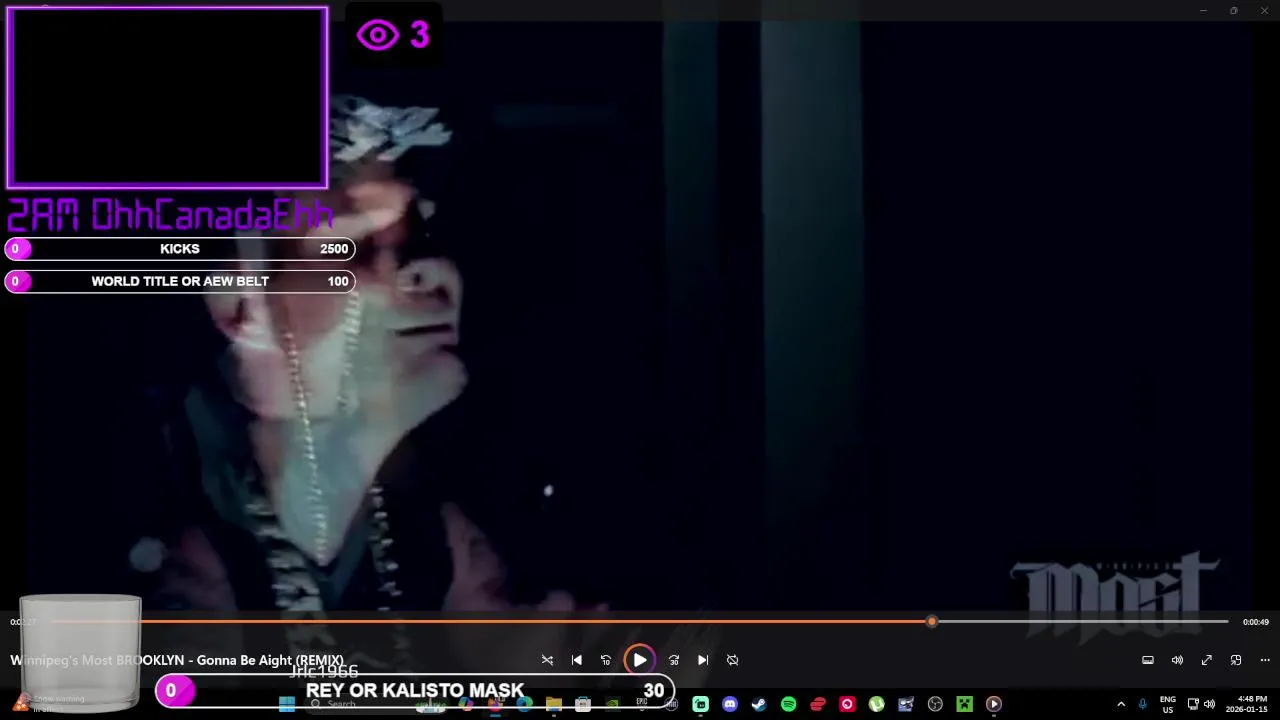Open Steam from taskbar

point(759,704)
